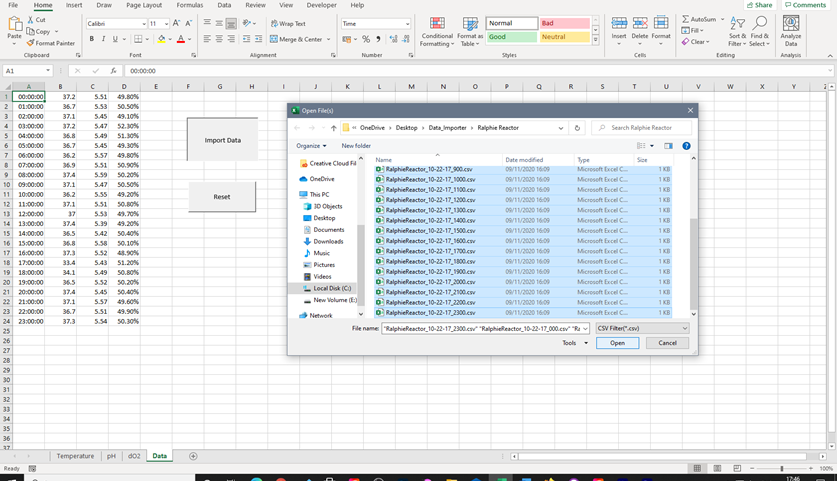Viewport: 837px width, 481px height.
Task: Open the Organize dropdown menu
Action: coord(311,146)
